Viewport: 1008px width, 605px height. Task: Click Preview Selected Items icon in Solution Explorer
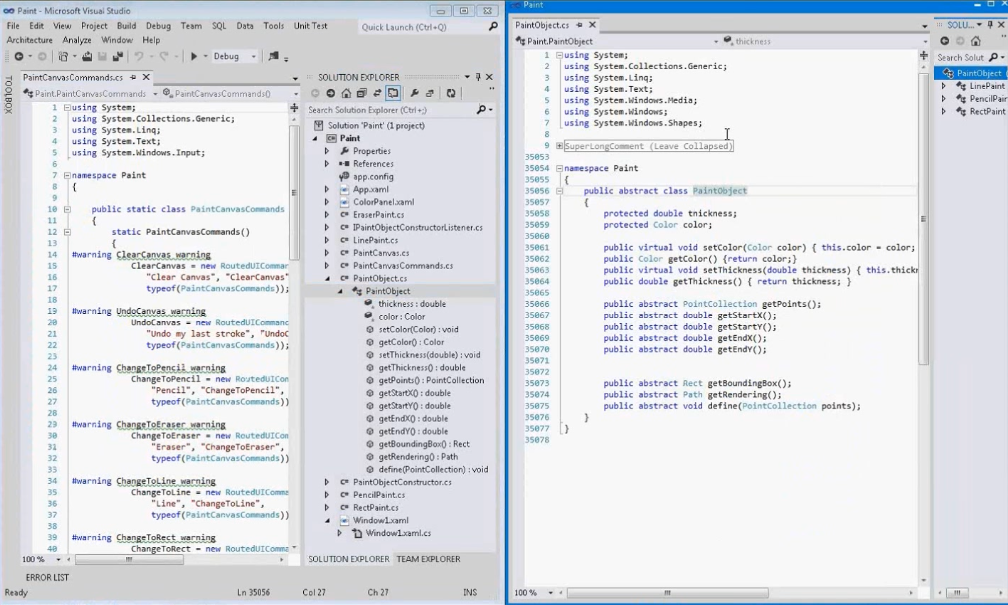click(430, 93)
